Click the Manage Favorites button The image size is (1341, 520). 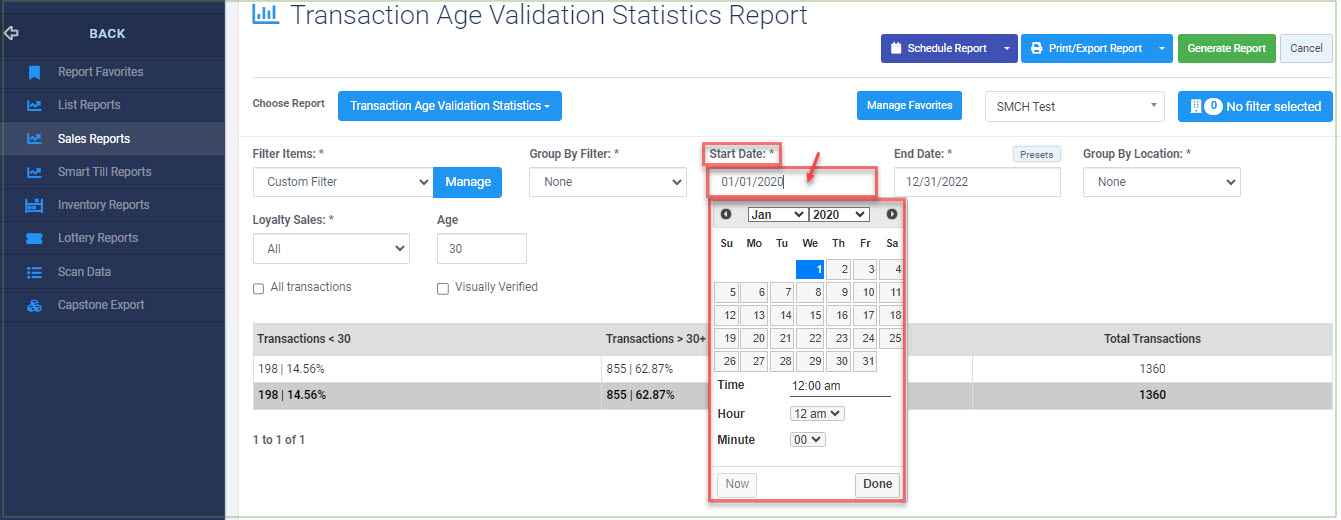coord(909,105)
